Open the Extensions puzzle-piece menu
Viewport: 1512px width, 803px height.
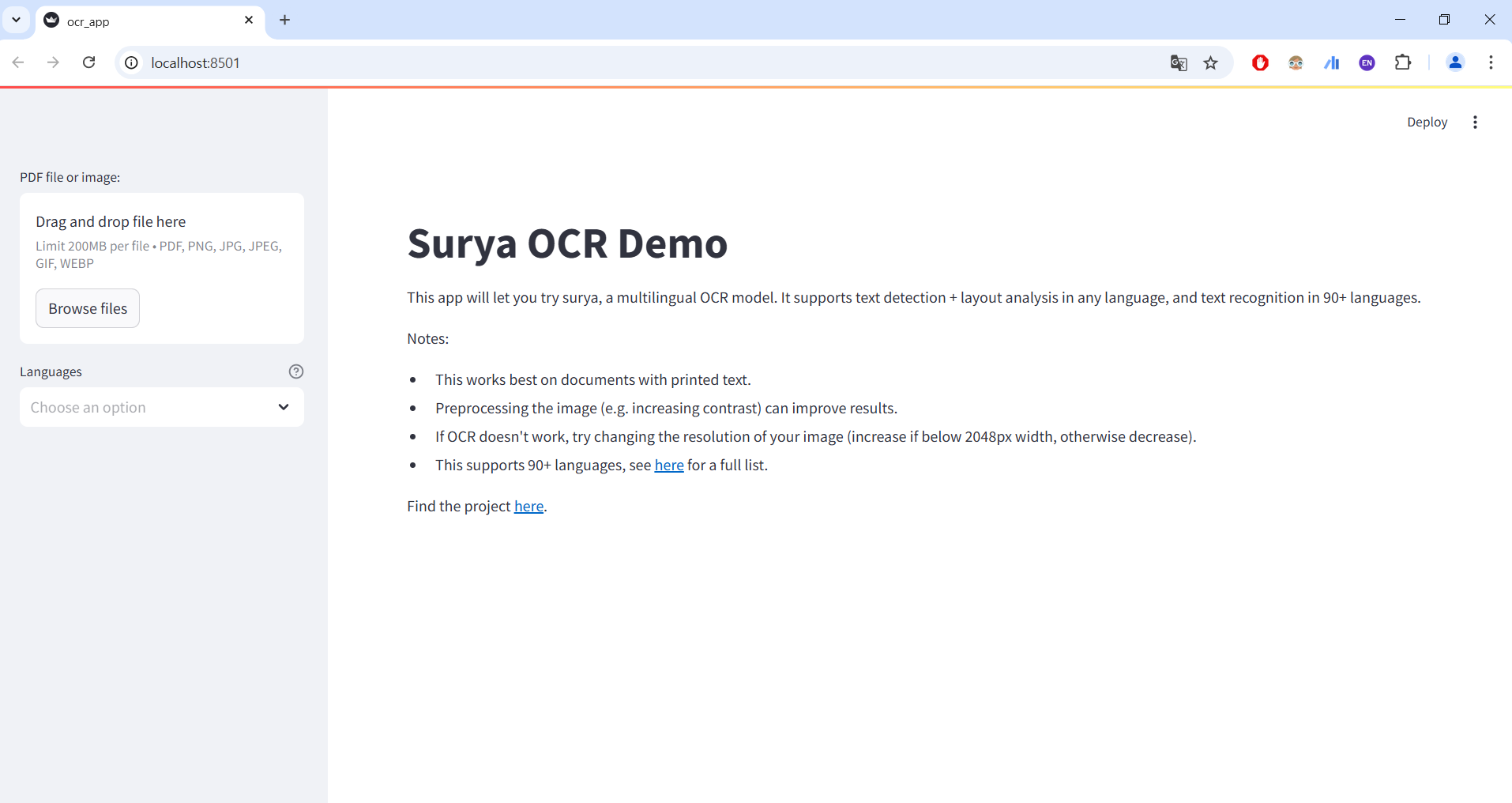coord(1403,62)
